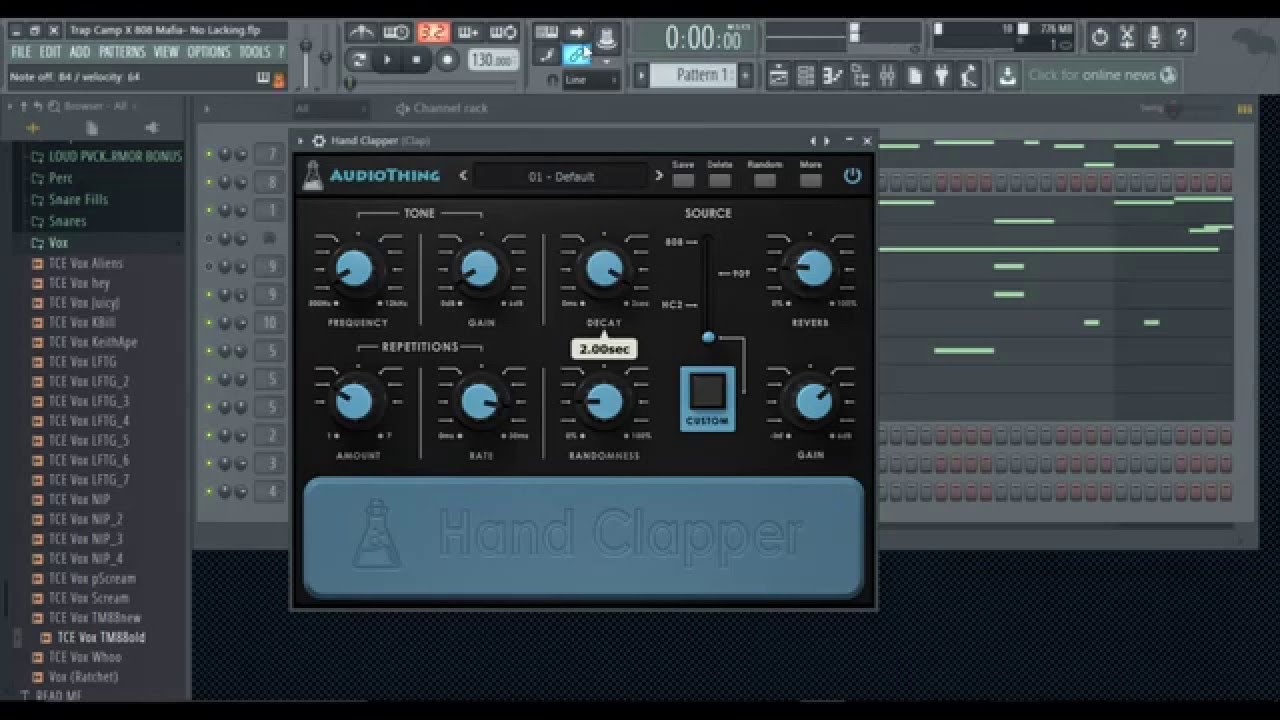Expand the Hand Clapper window menu arrow
The height and width of the screenshot is (720, 1280).
300,141
